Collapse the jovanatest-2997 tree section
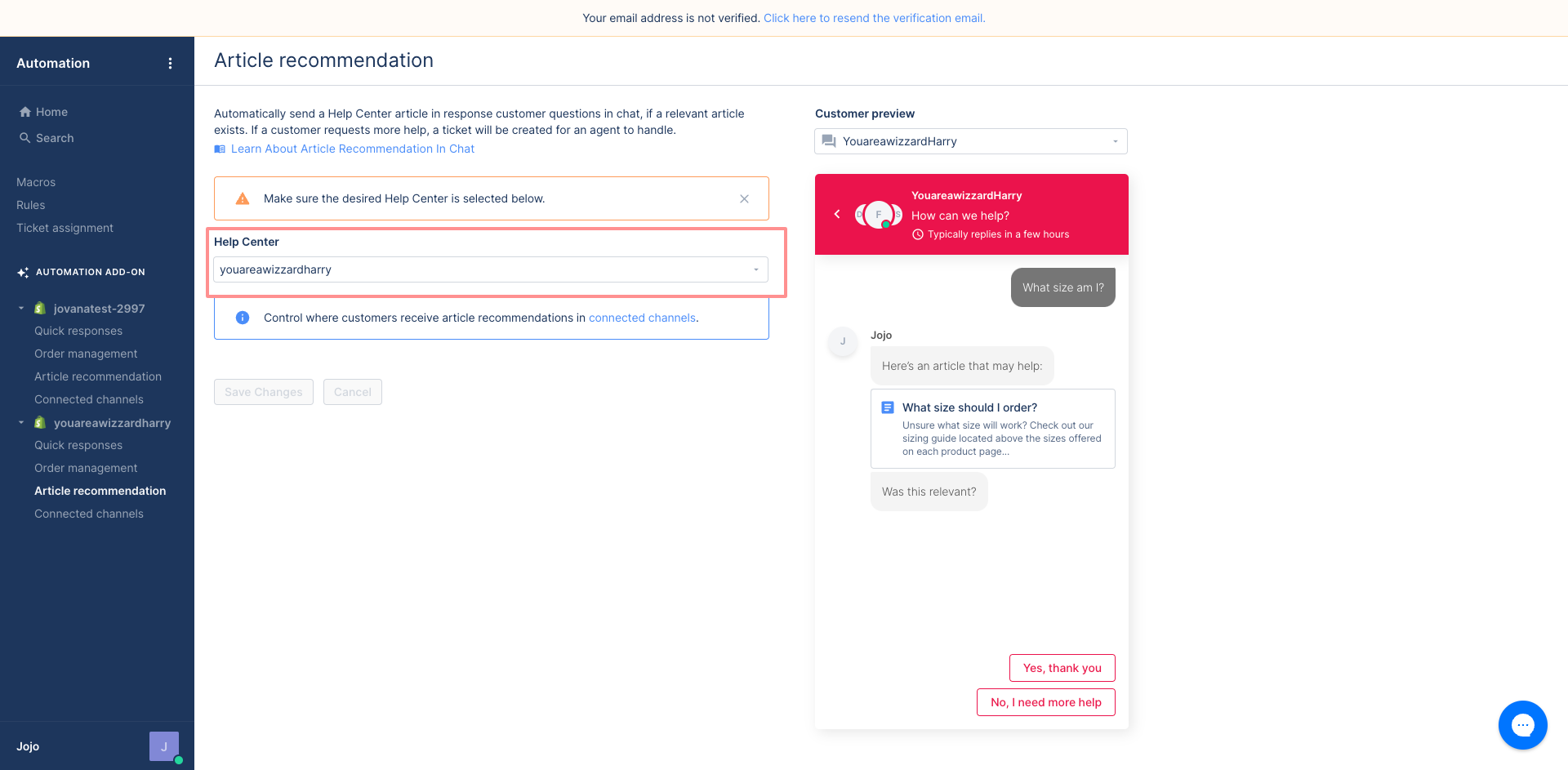1568x770 pixels. [21, 308]
